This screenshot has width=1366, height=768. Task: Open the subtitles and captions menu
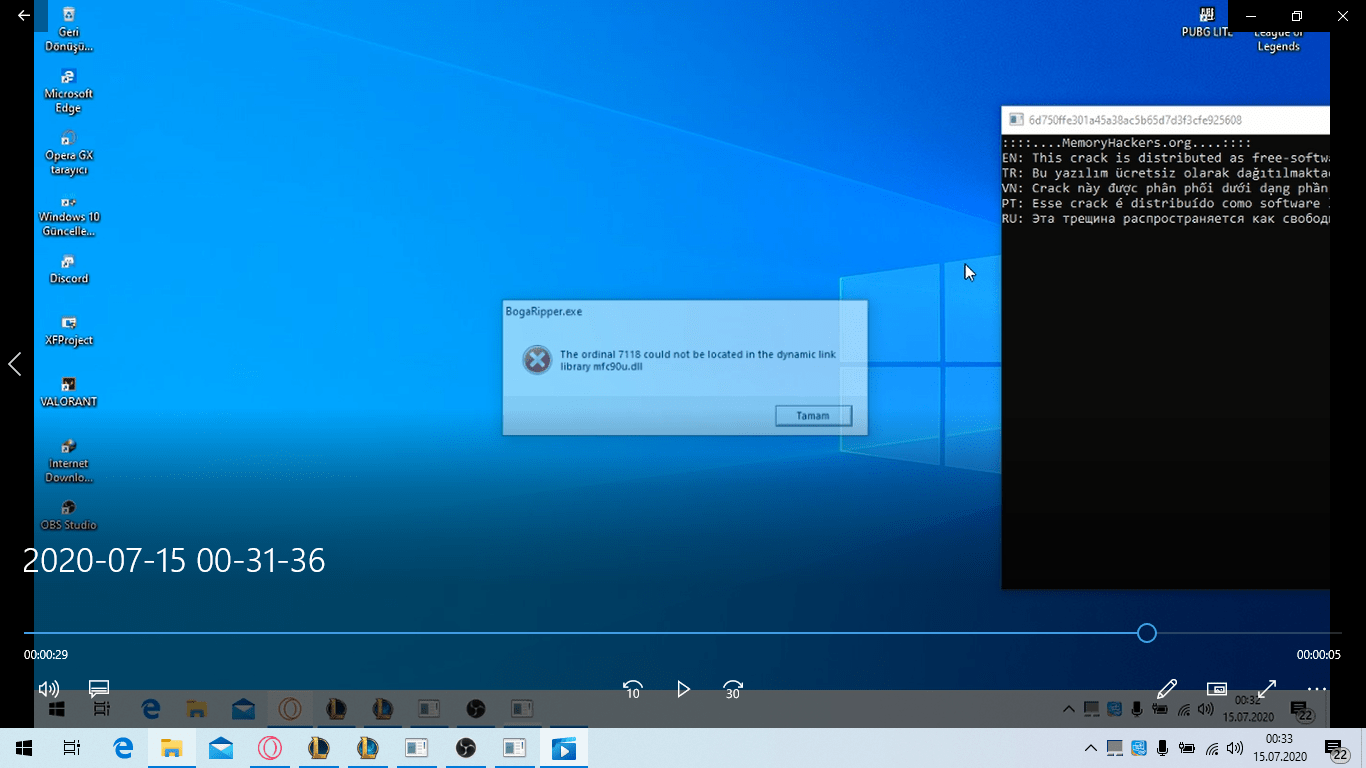point(98,689)
